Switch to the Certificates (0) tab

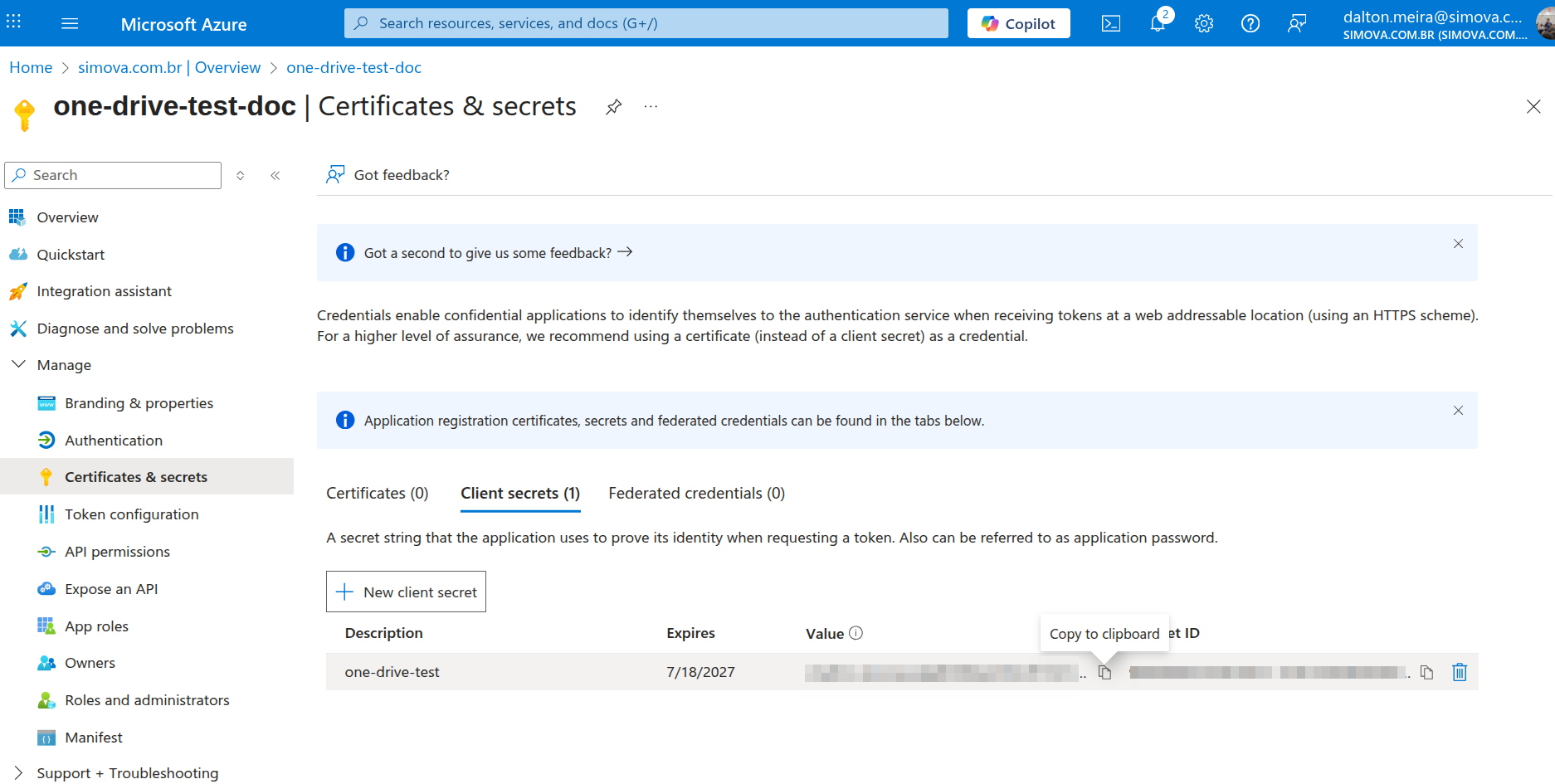point(377,494)
